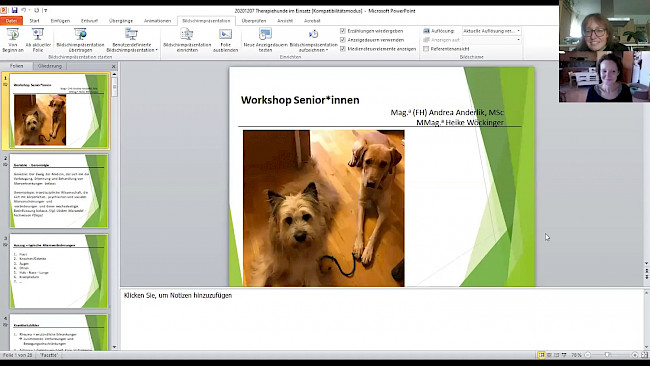650x366 pixels.
Task: Open Benutzerdefinierte Bildschirmpräsentation dropdown
Action: pyautogui.click(x=131, y=40)
